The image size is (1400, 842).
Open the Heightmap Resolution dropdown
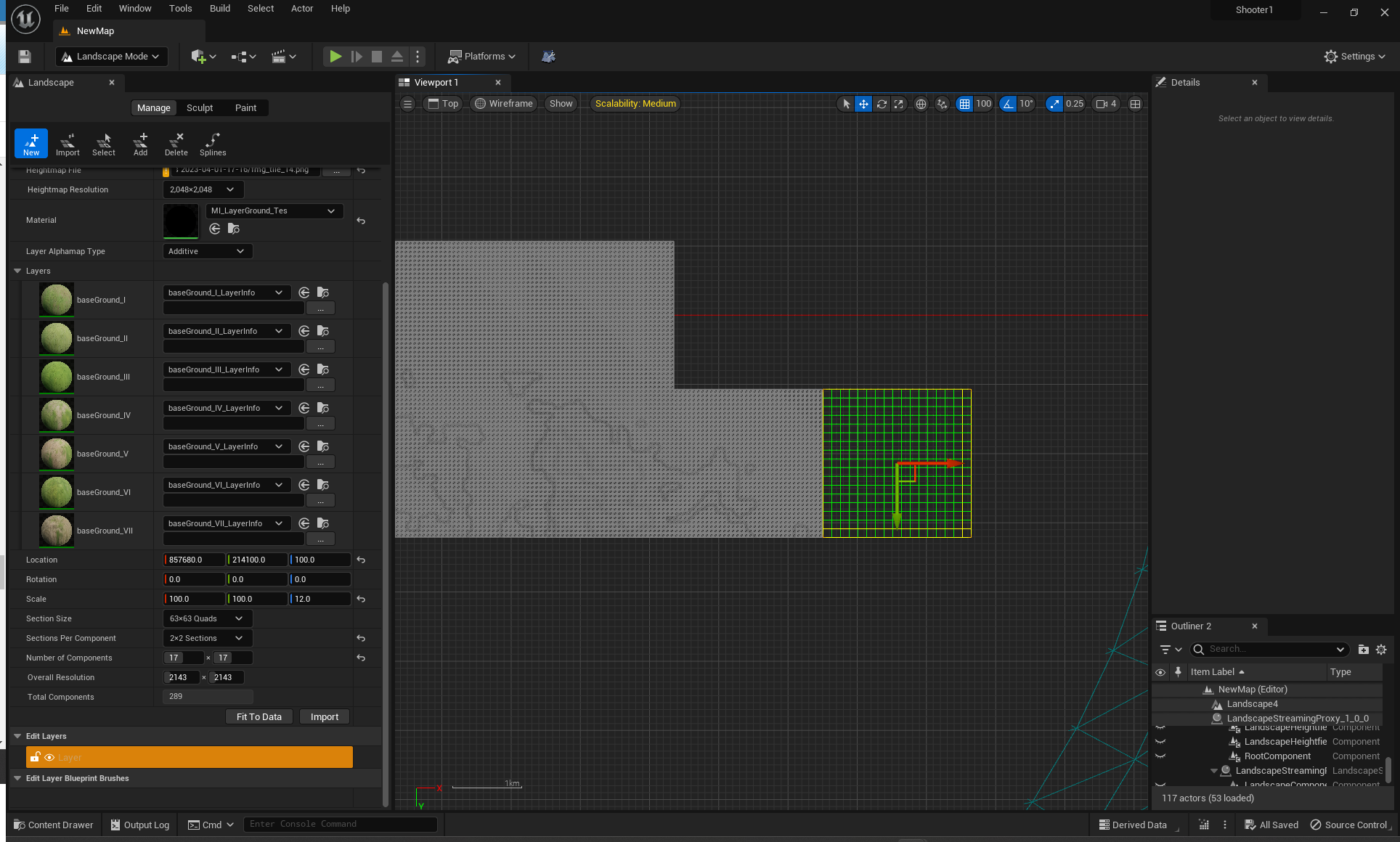pos(202,189)
